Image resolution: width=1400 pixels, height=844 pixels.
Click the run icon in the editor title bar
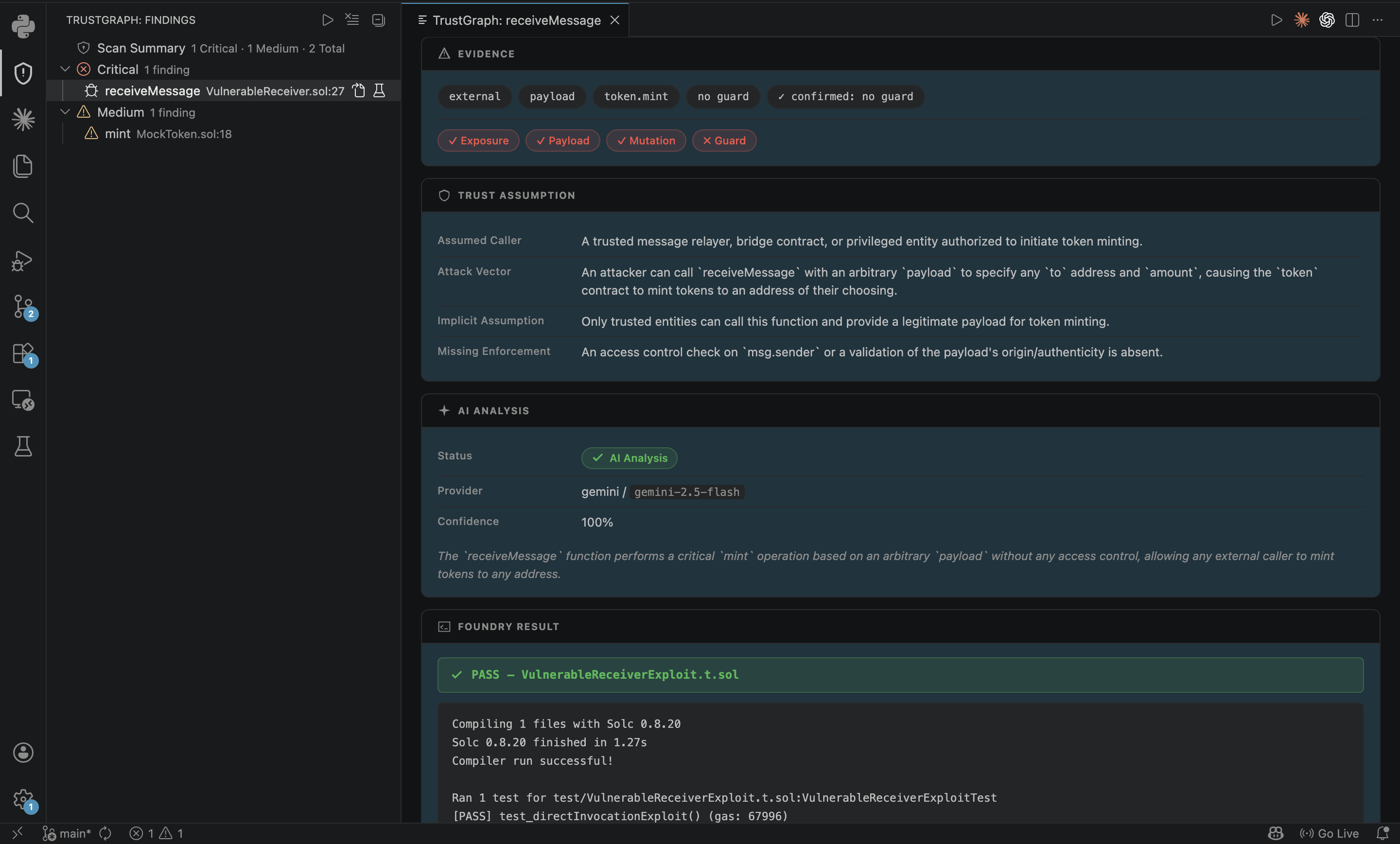coord(1277,20)
